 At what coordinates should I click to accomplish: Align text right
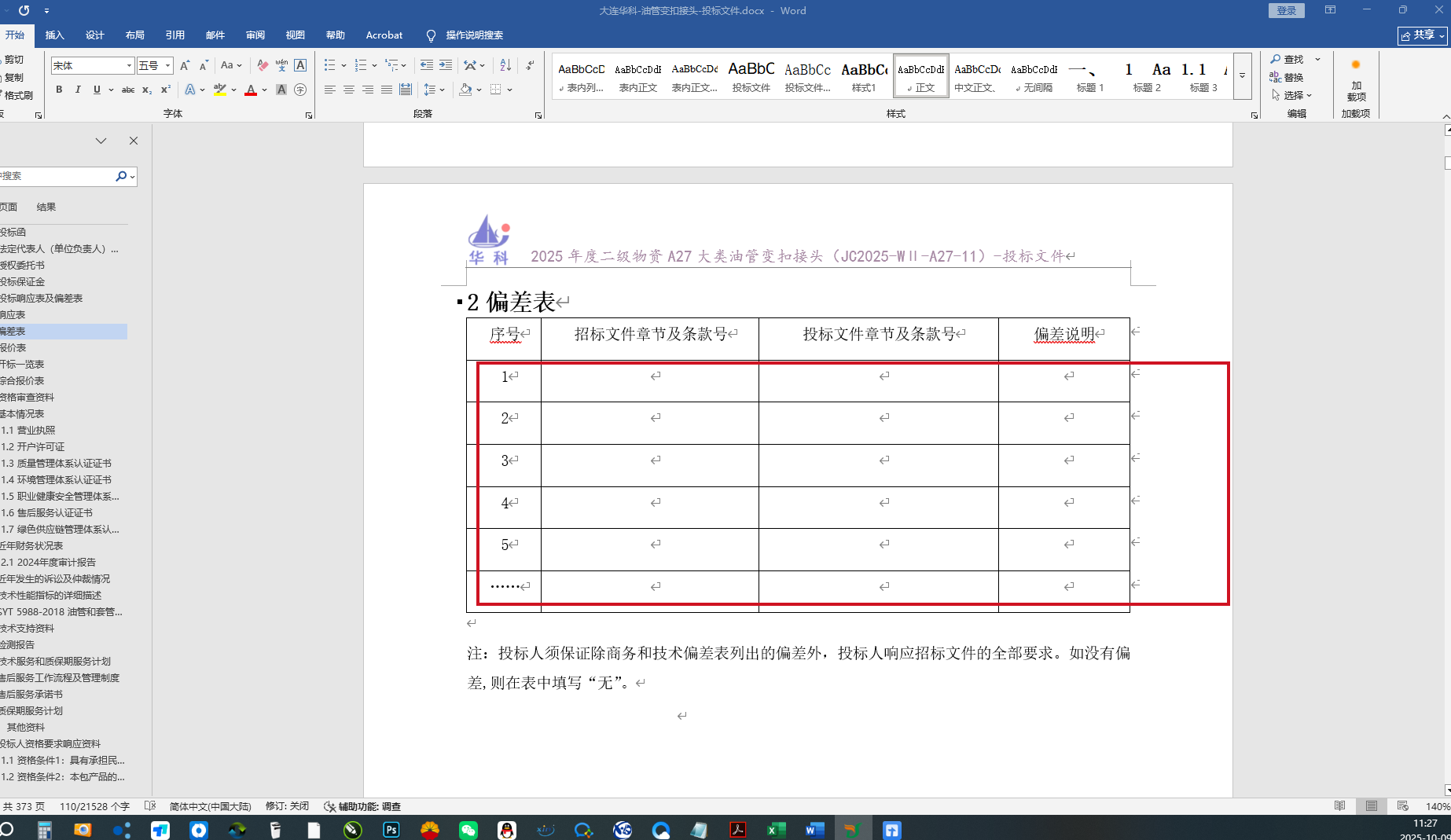click(368, 90)
